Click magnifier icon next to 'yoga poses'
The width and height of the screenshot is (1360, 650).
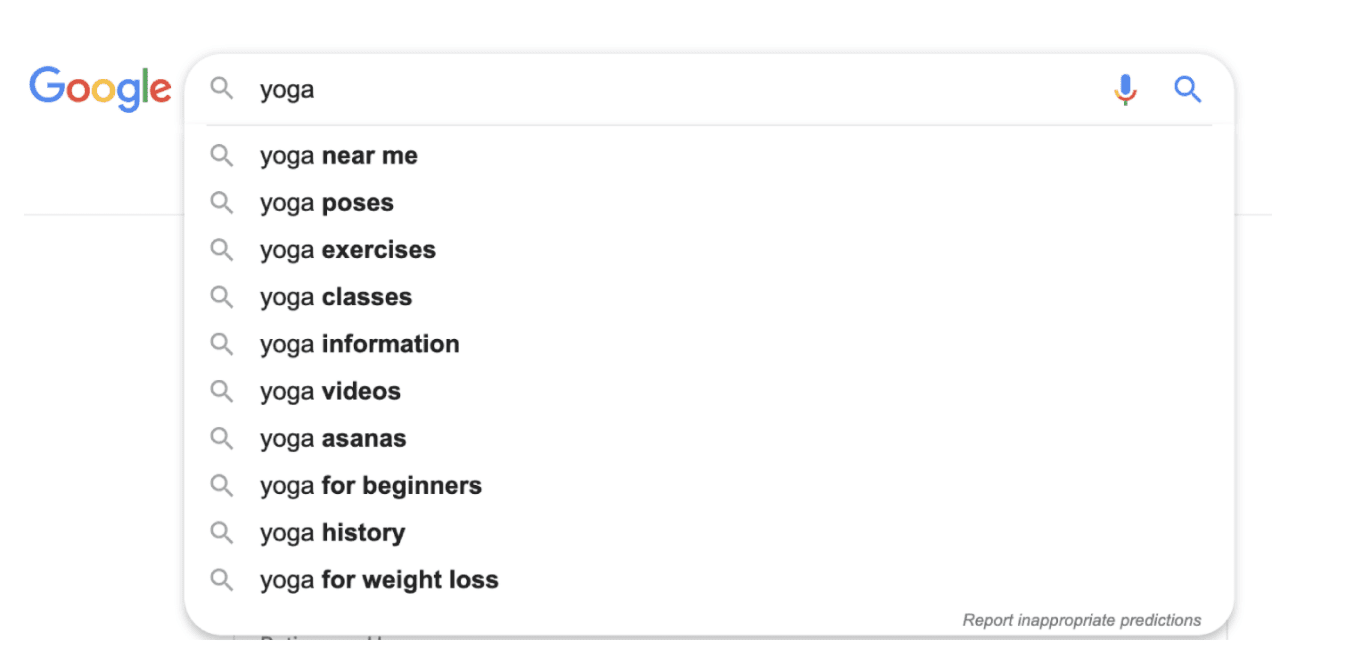[x=221, y=203]
